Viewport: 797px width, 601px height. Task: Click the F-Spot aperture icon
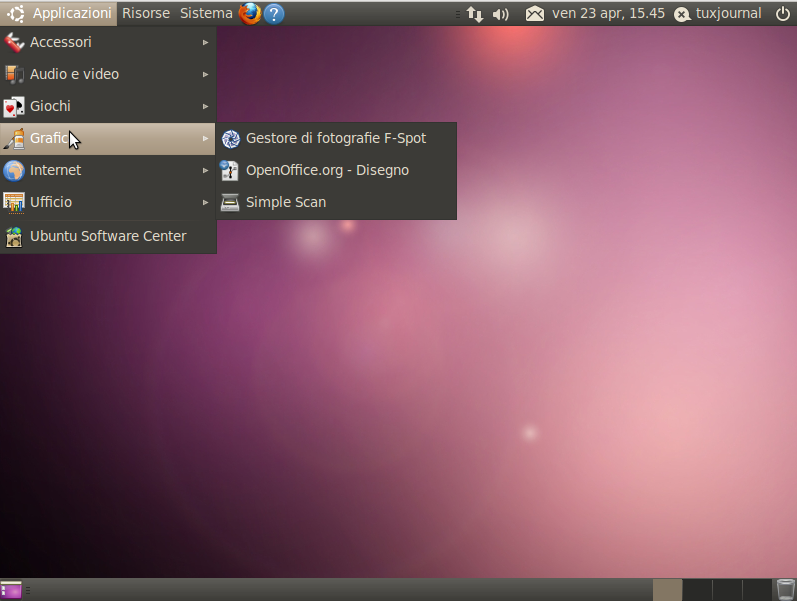(x=231, y=139)
